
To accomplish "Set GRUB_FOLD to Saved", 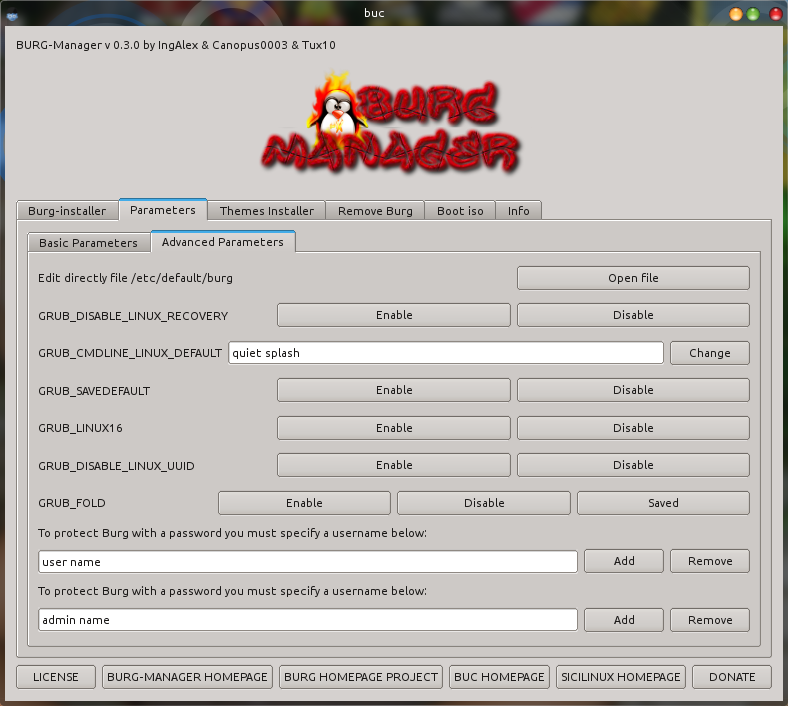I will (x=662, y=503).
